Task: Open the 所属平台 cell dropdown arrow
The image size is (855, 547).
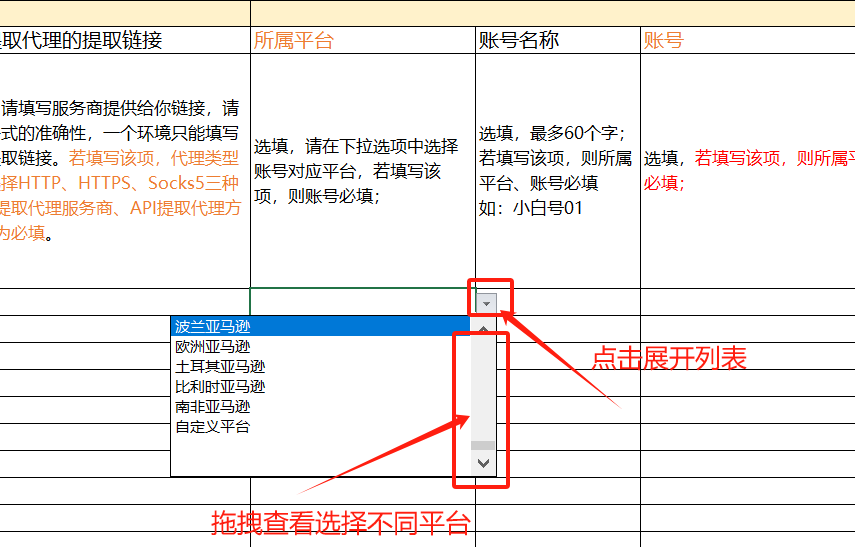Action: [486, 303]
